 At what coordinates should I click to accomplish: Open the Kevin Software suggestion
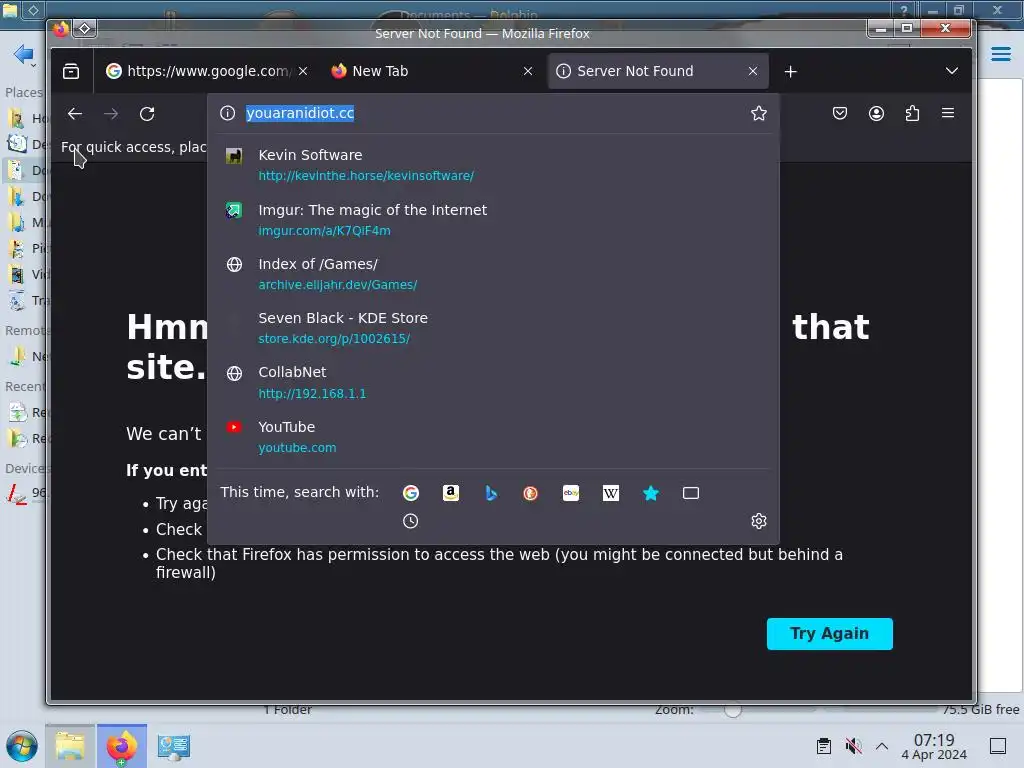pyautogui.click(x=494, y=165)
